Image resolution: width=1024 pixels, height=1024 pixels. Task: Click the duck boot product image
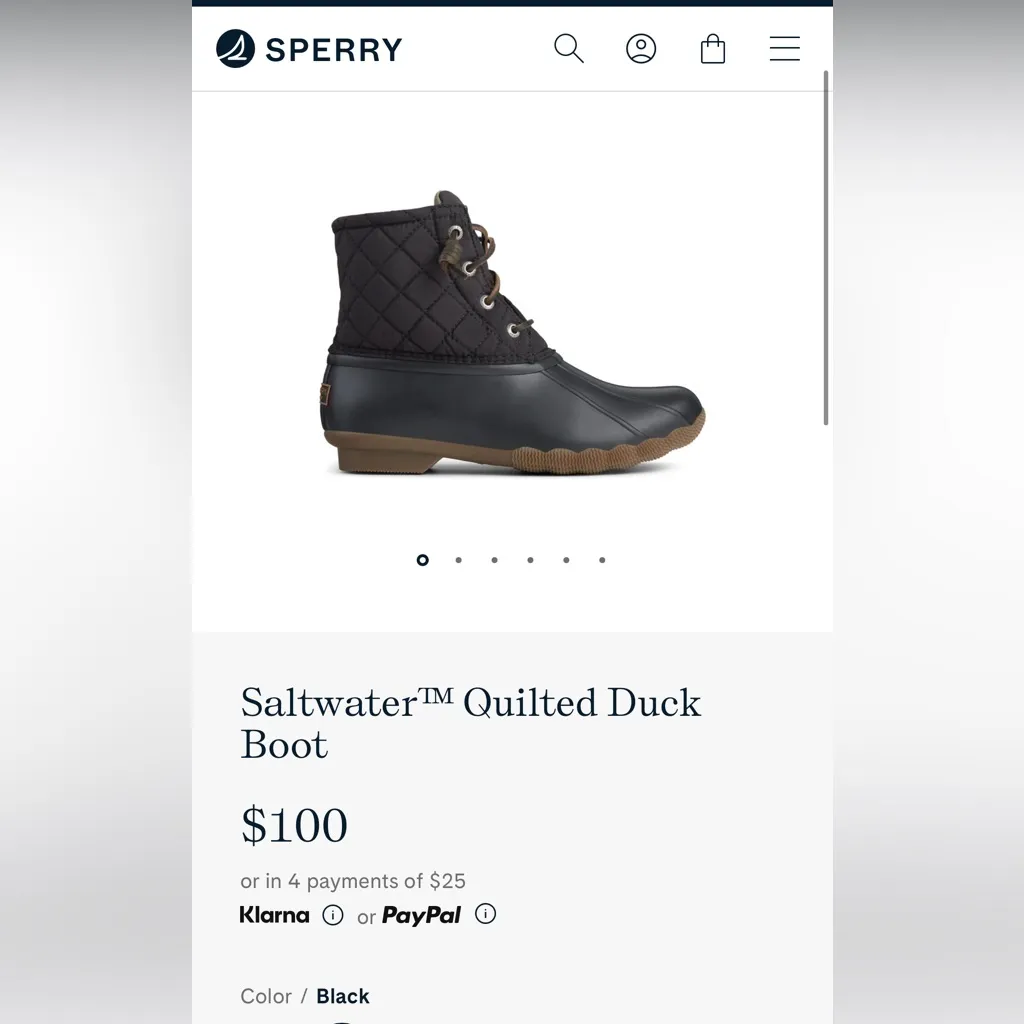coord(512,330)
